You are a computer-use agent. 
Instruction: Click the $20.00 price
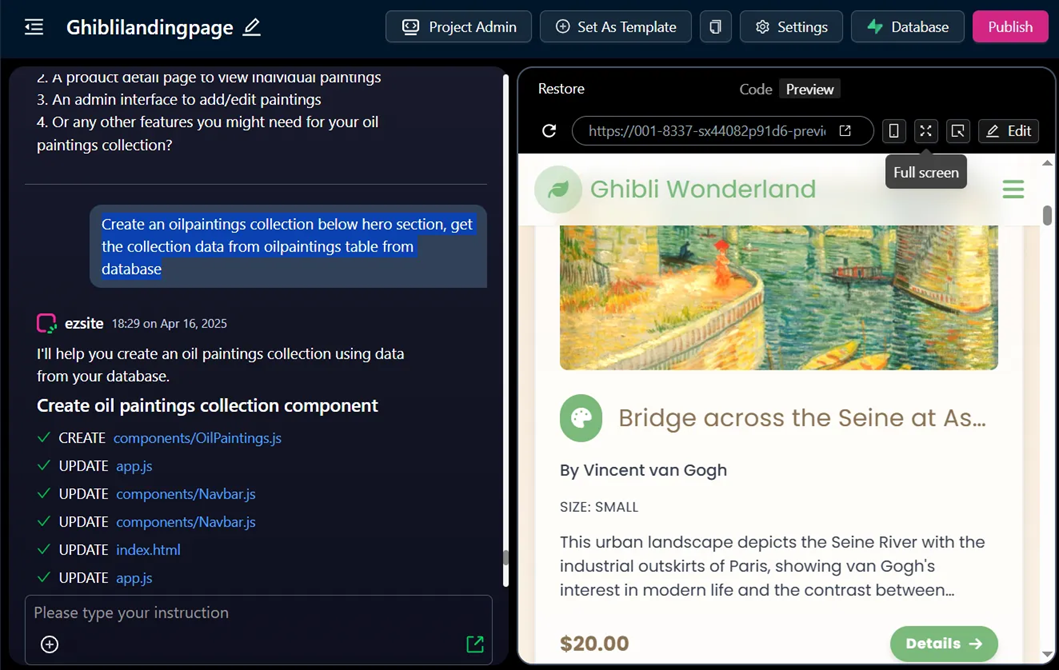click(594, 644)
